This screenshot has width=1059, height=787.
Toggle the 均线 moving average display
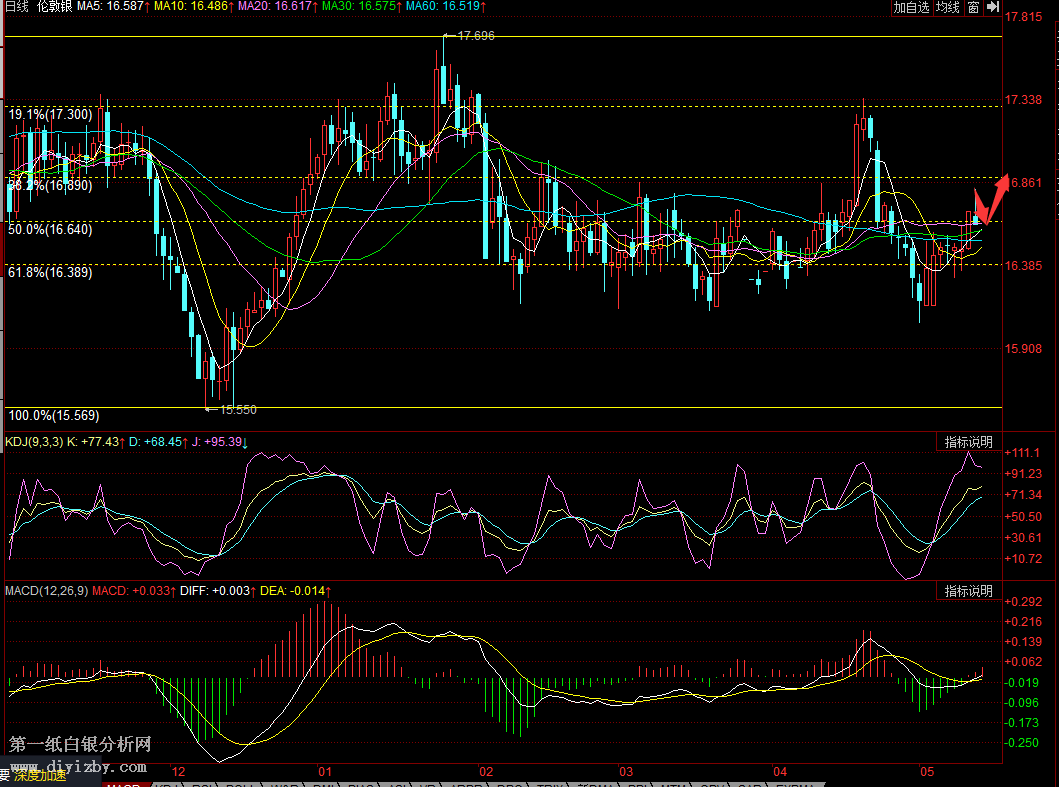(947, 7)
